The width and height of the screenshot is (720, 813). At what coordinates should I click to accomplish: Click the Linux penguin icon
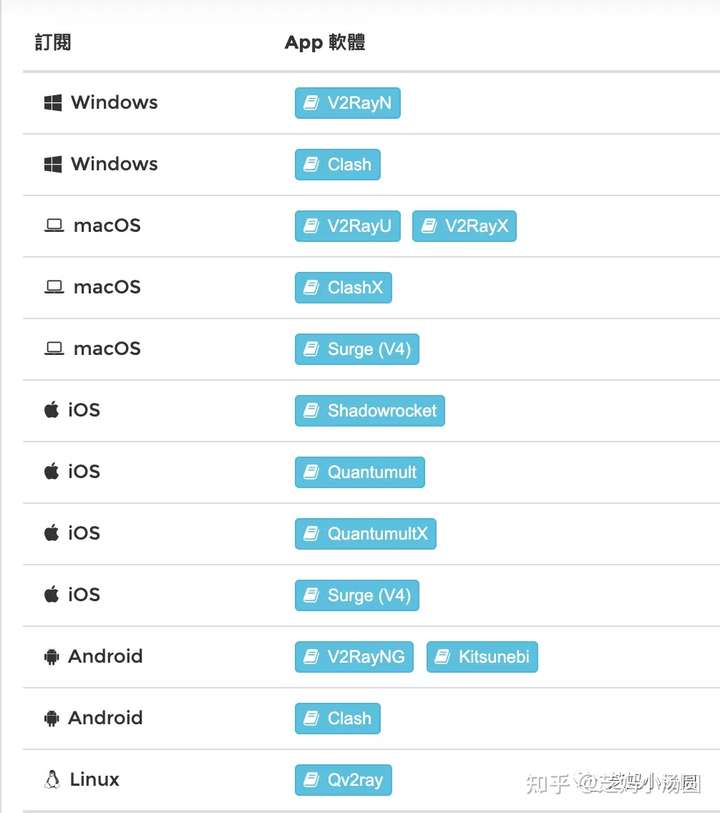pyautogui.click(x=52, y=780)
